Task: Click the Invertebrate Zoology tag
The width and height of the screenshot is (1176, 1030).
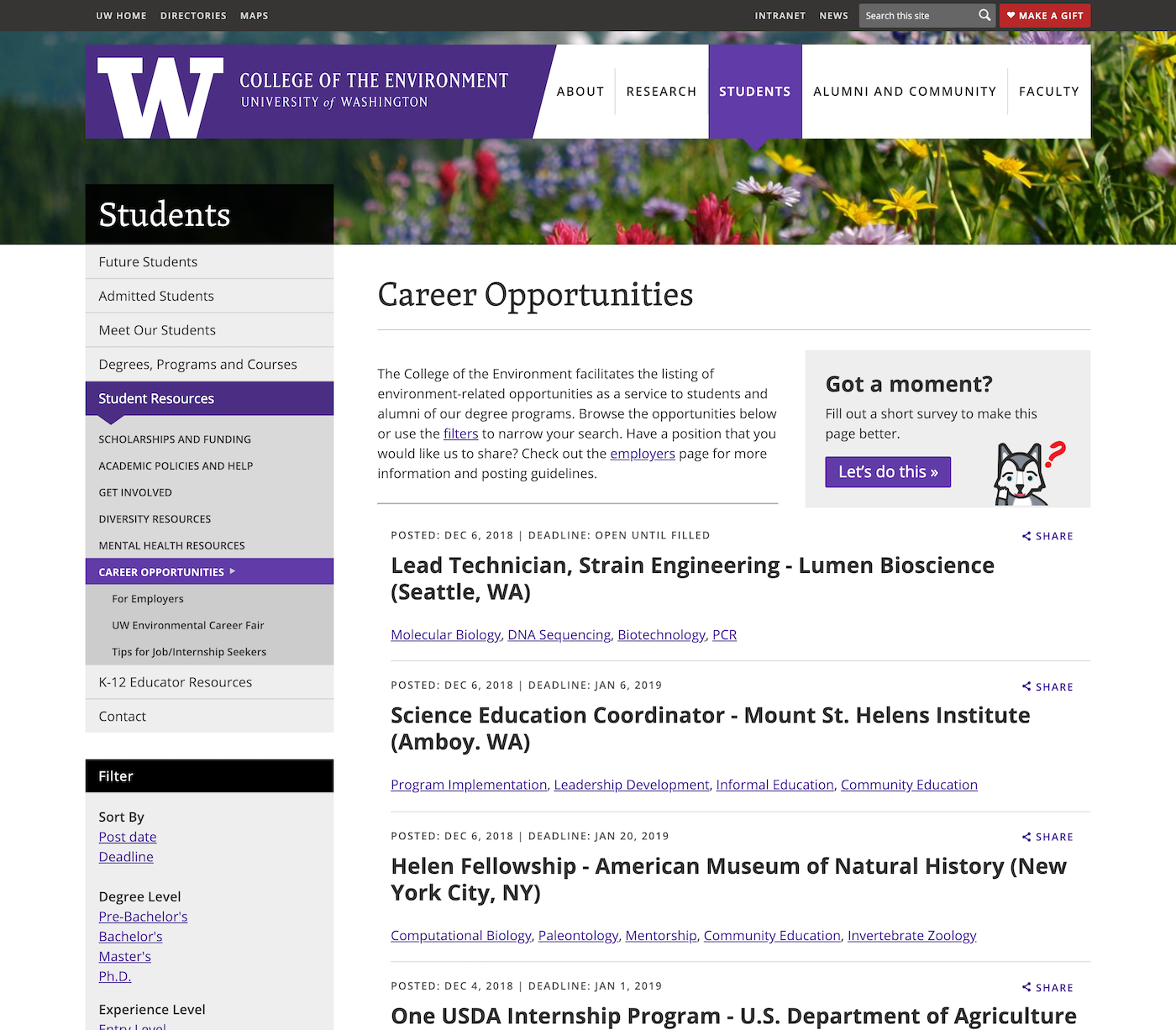Action: (912, 936)
